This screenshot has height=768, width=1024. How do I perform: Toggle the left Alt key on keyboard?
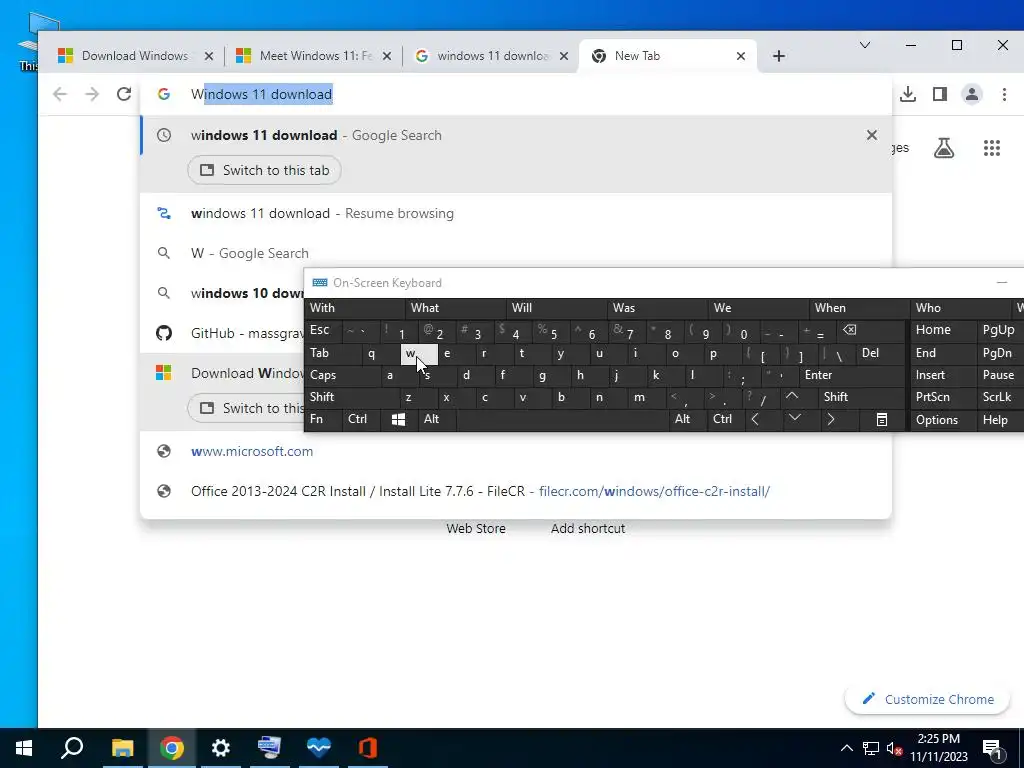click(x=436, y=419)
